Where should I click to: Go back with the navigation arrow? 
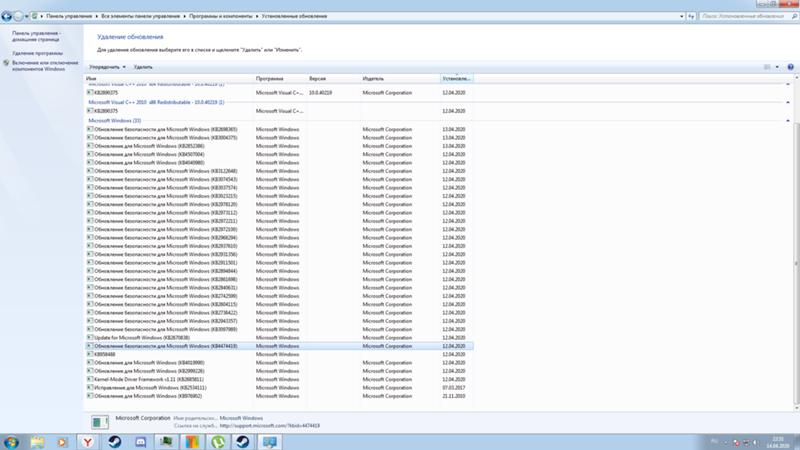tap(6, 16)
